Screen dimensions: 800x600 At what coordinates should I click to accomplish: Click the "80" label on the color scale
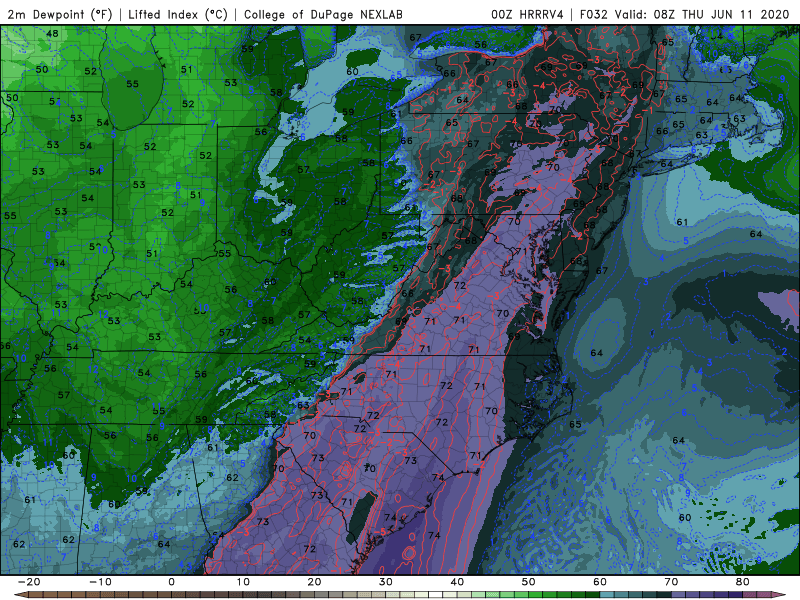(x=743, y=582)
